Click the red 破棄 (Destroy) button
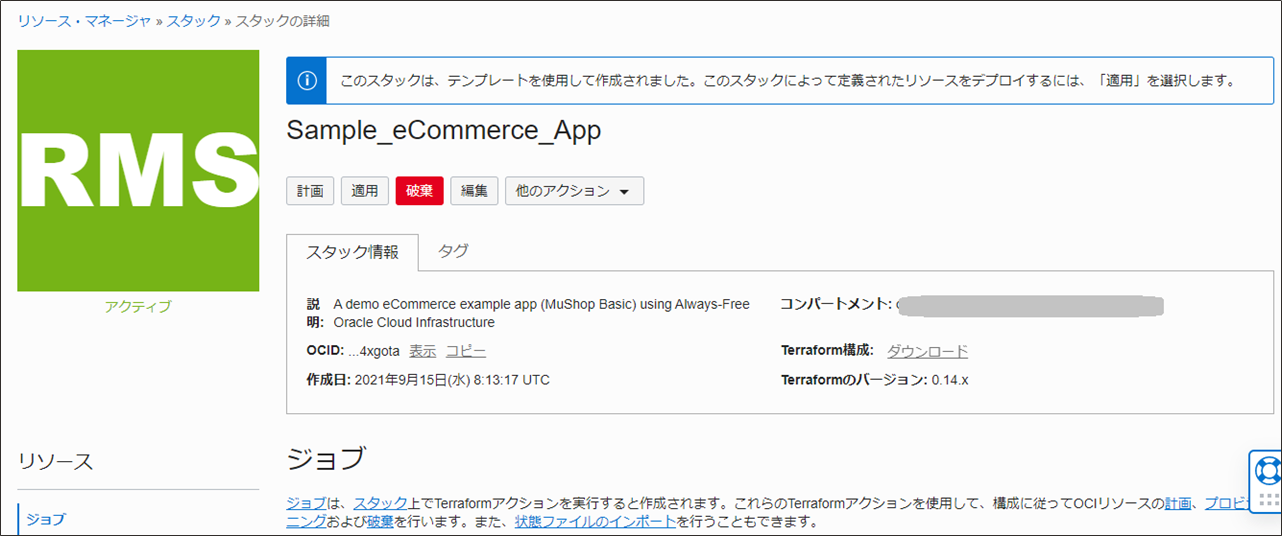1282x536 pixels. [x=419, y=191]
